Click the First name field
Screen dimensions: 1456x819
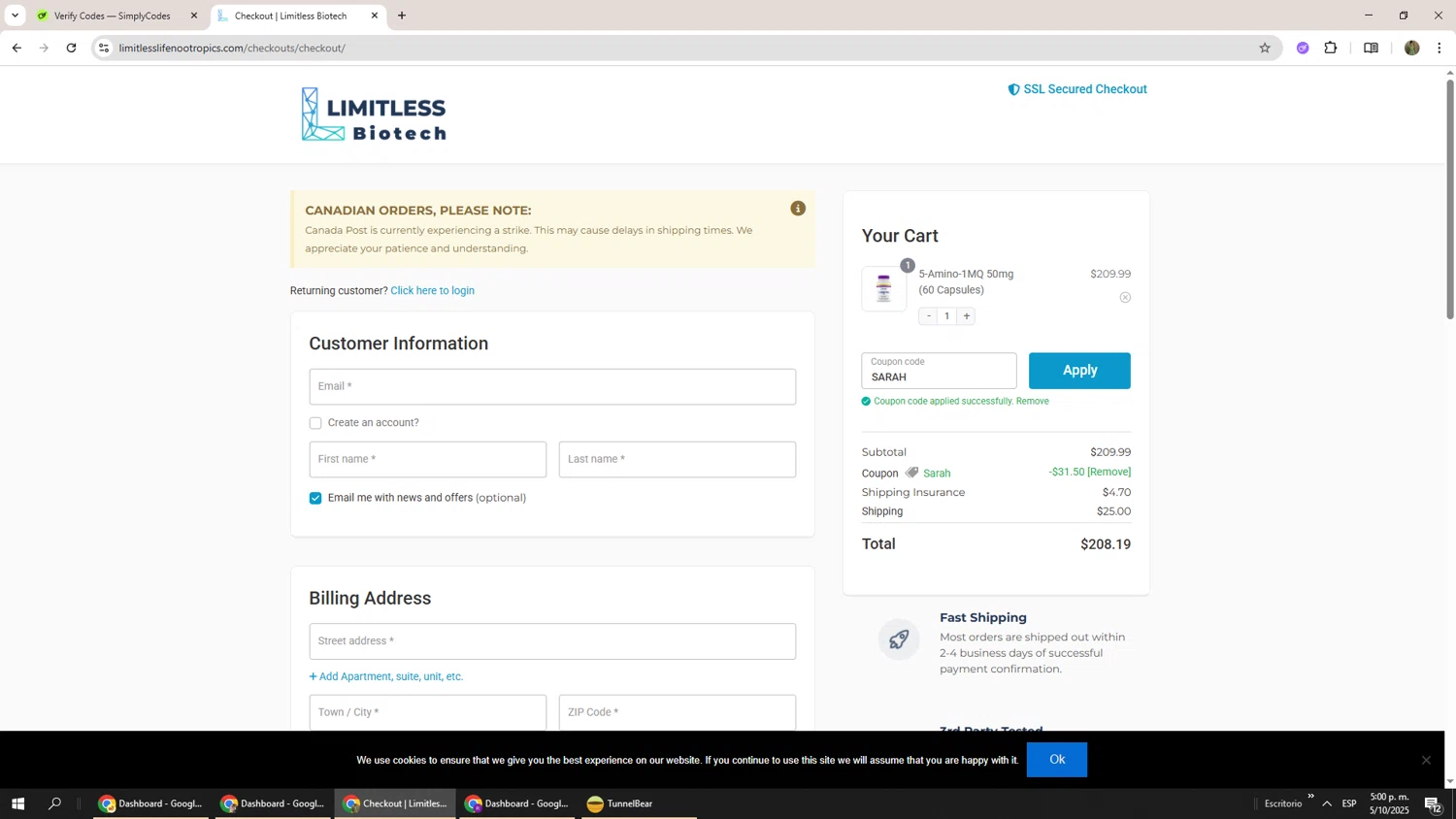click(428, 460)
